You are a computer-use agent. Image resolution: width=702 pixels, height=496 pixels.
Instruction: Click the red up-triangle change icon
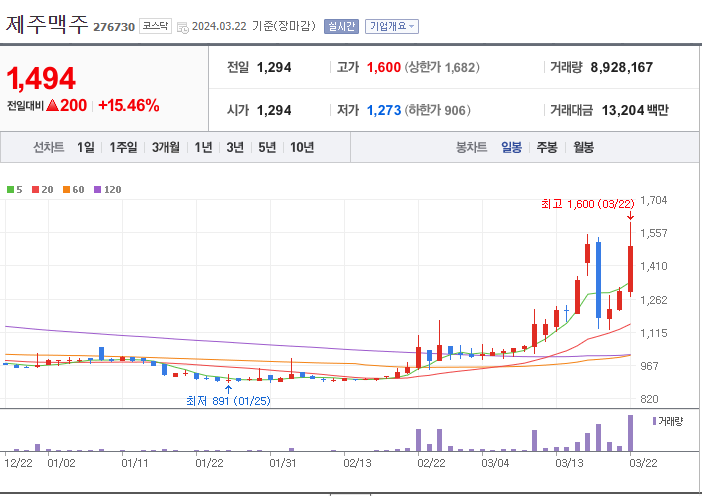pos(52,106)
